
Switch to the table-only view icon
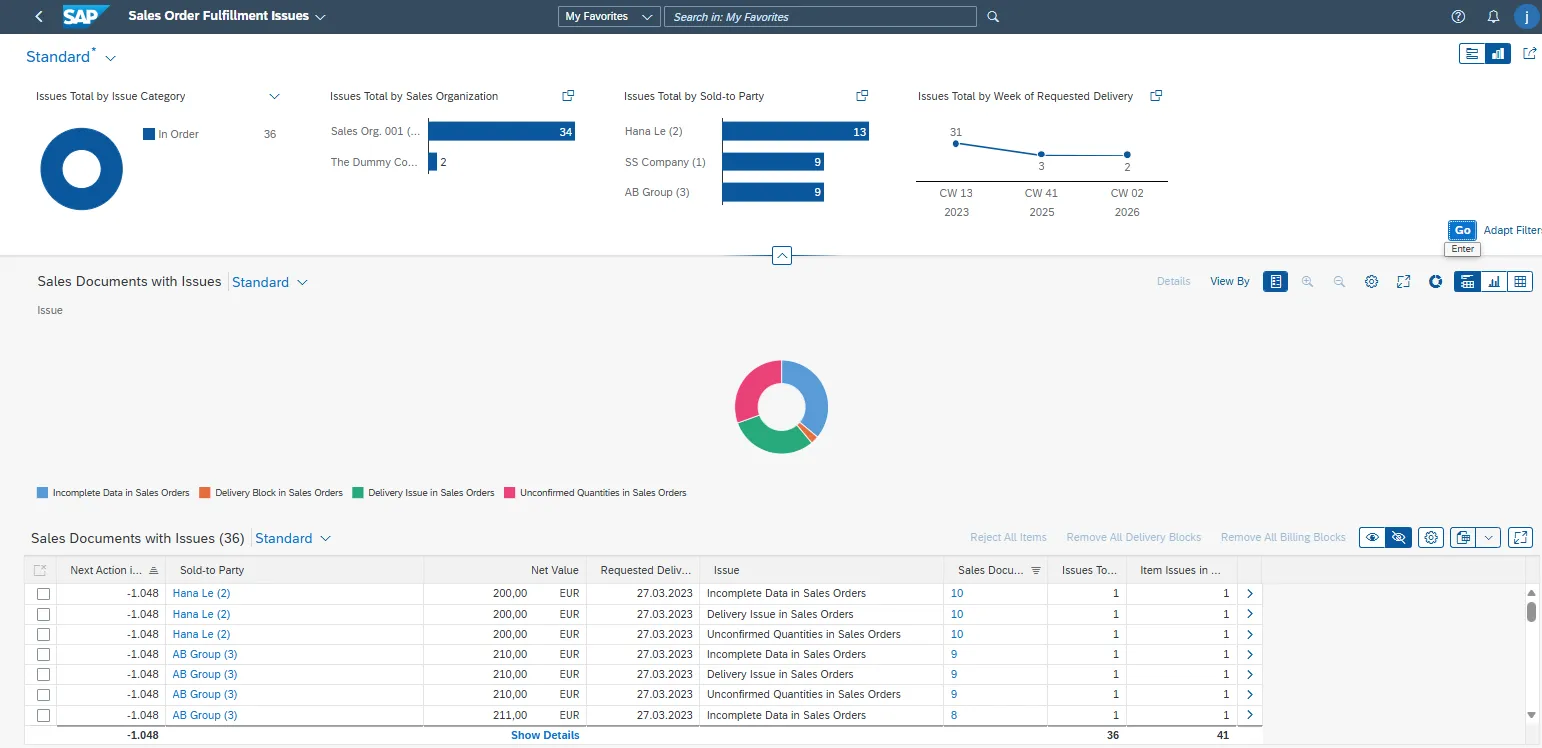1520,282
